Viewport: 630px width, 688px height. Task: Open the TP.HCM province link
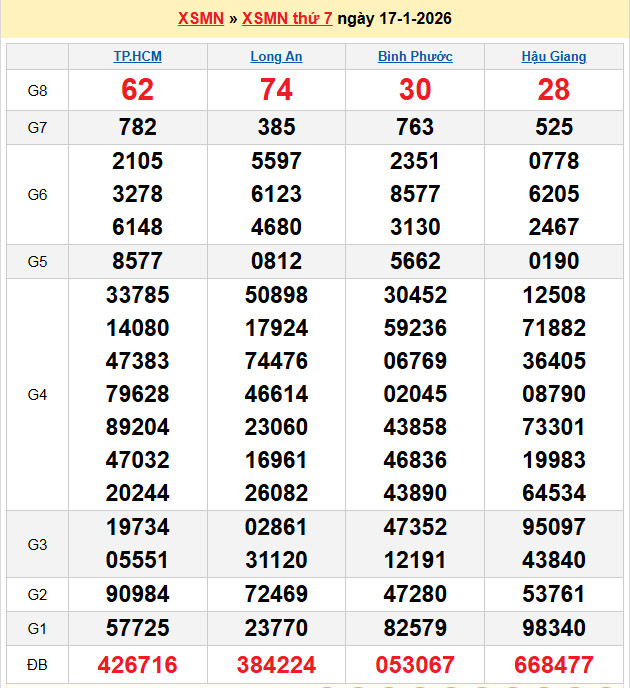(x=137, y=57)
